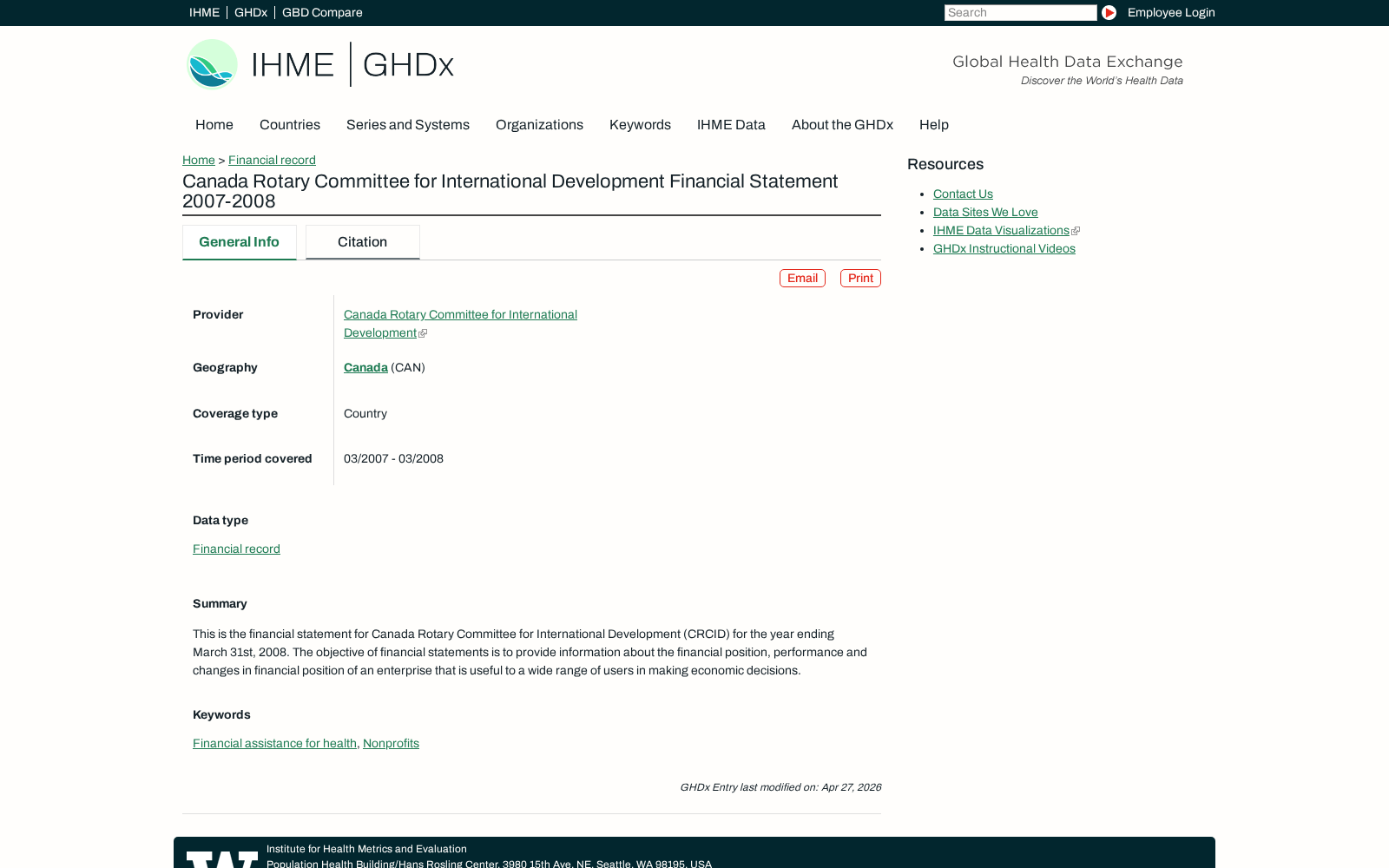The width and height of the screenshot is (1389, 868).
Task: Click Financial record breadcrumb link
Action: point(272,160)
